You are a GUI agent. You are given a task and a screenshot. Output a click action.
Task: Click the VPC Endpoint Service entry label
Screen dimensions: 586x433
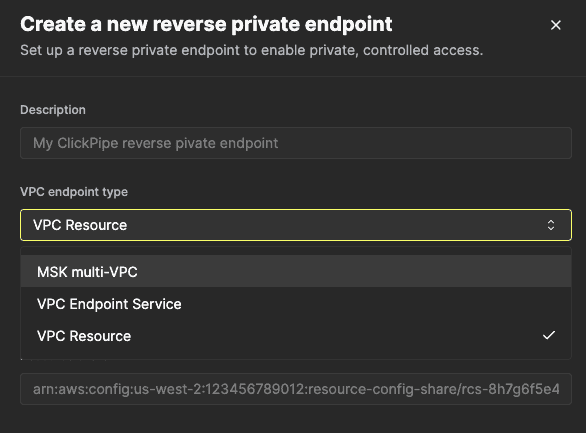(109, 304)
